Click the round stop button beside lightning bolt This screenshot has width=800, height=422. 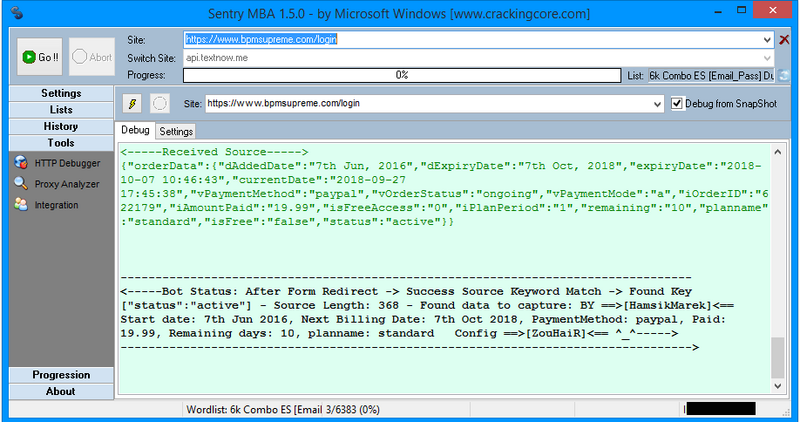160,104
